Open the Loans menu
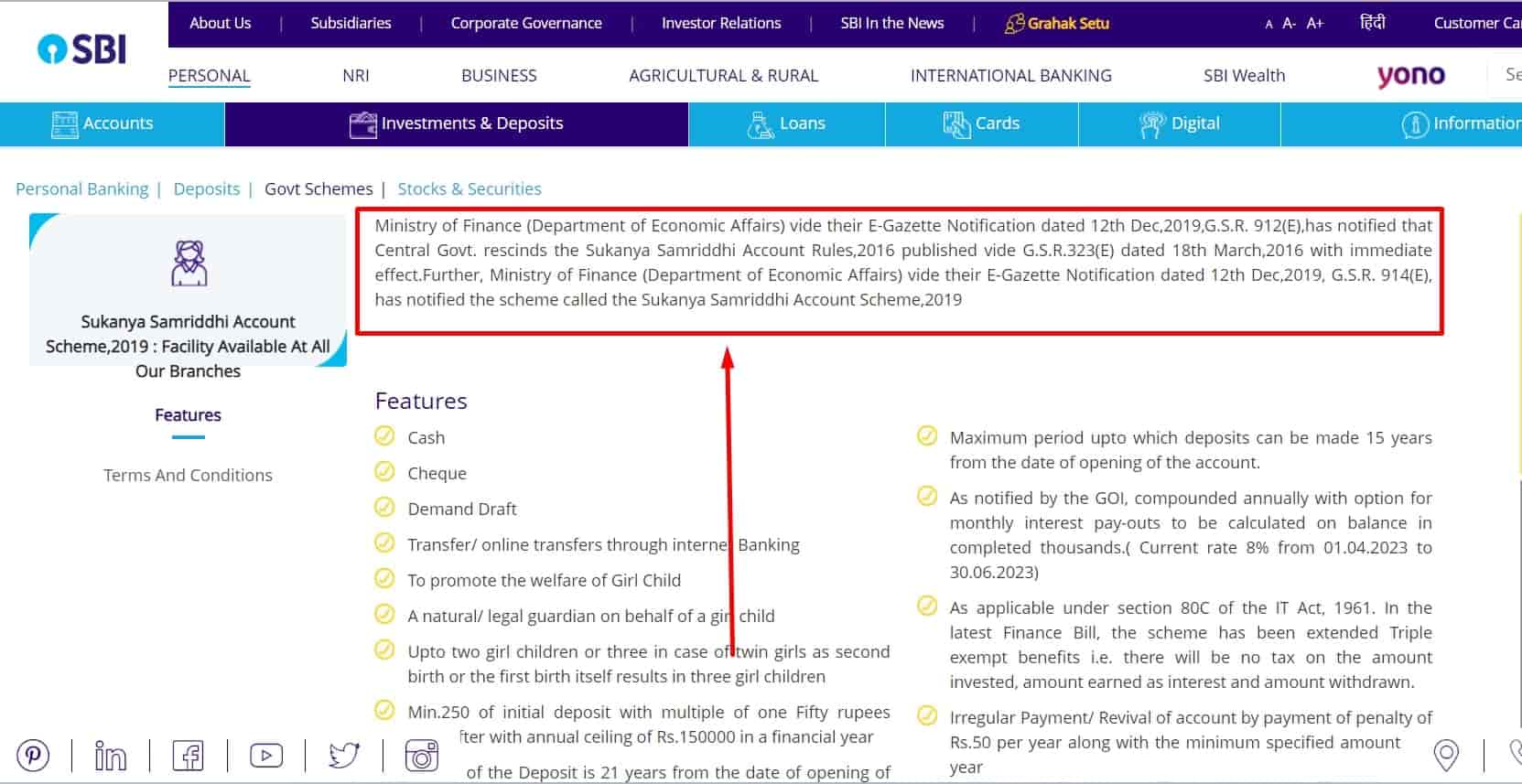The height and width of the screenshot is (784, 1522). pos(787,124)
